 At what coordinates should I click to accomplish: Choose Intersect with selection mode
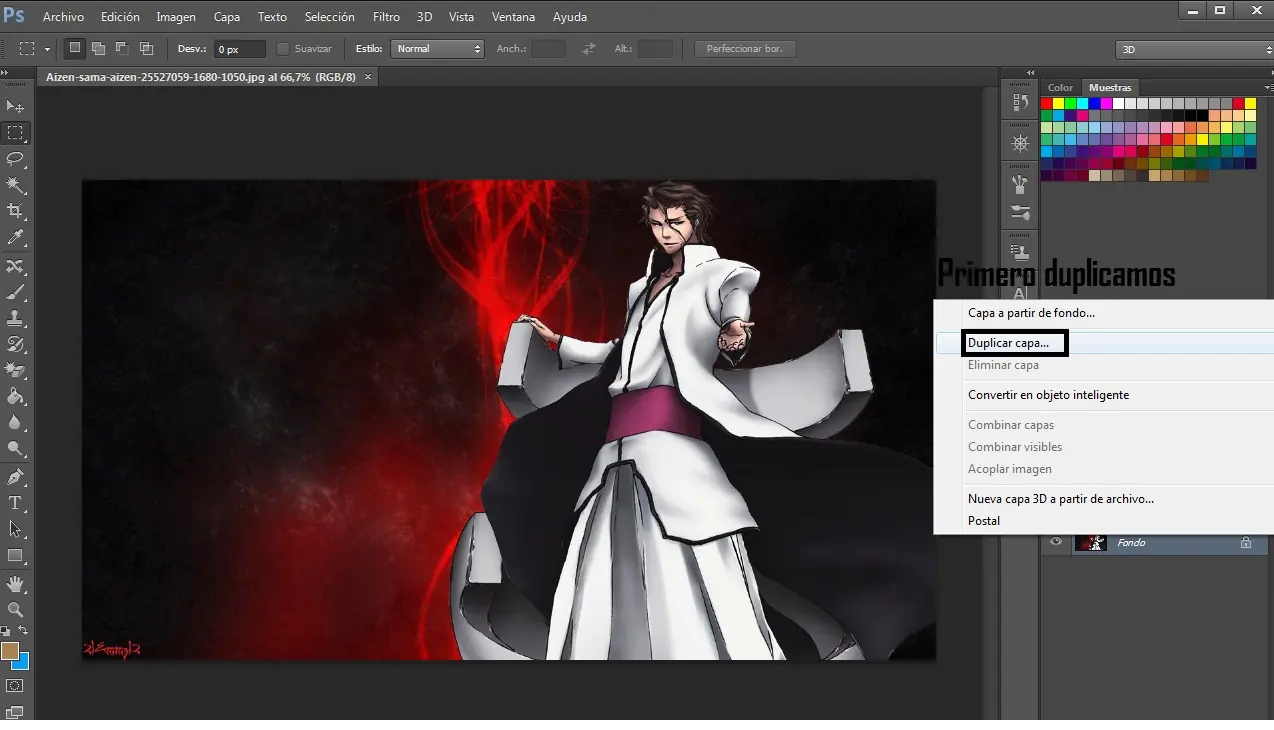click(146, 48)
